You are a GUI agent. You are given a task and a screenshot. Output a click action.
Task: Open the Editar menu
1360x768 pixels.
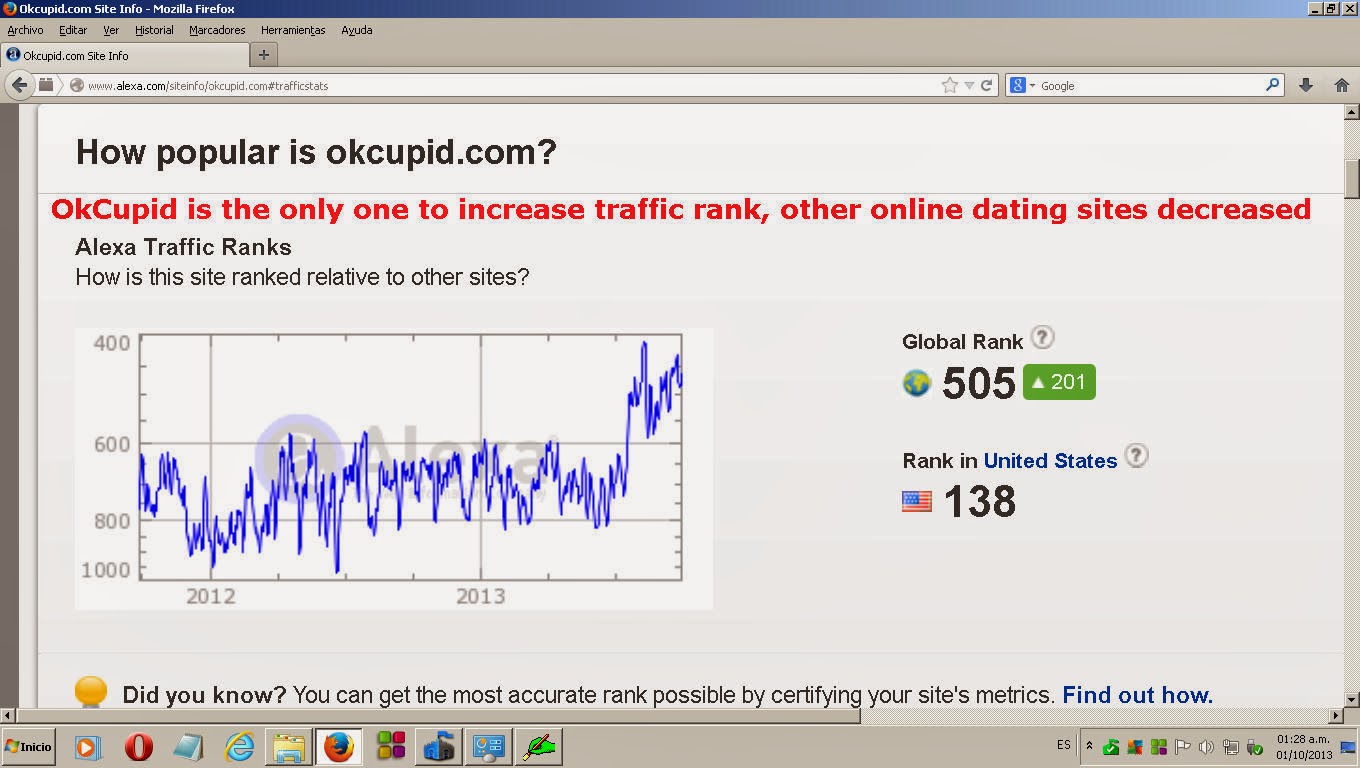pos(73,30)
